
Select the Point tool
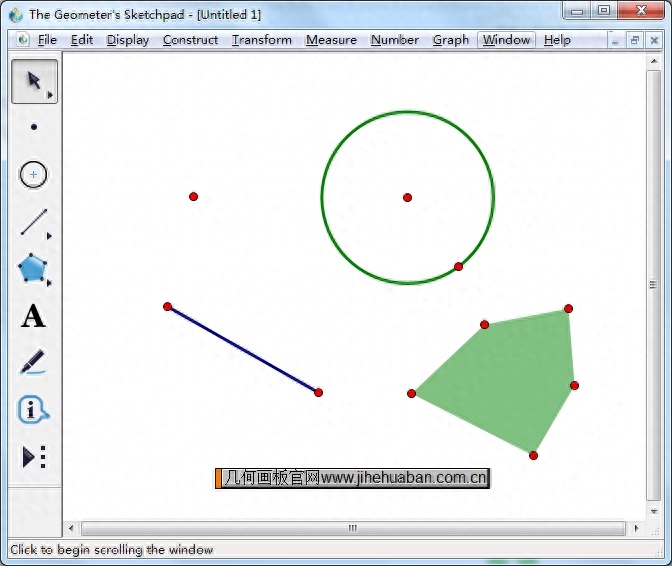point(34,127)
